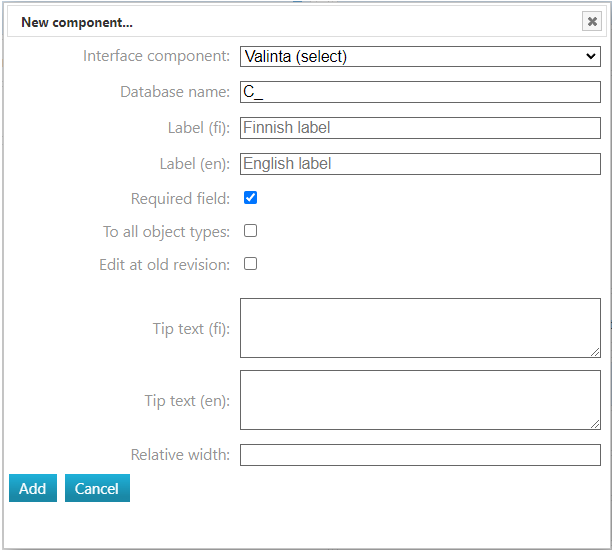Click the Database name input field
The image size is (613, 551).
point(420,92)
